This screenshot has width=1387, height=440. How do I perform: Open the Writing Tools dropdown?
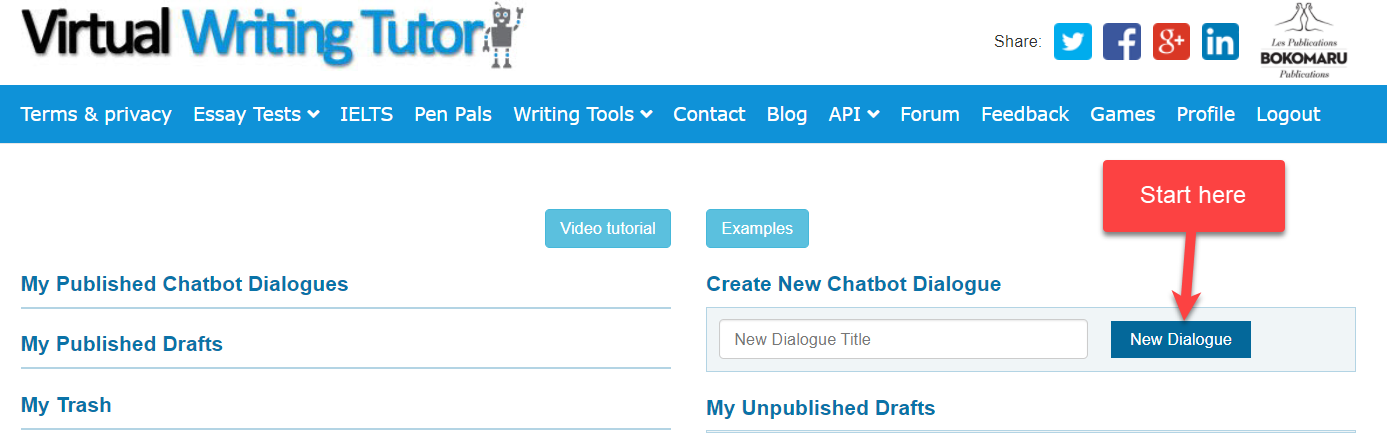pyautogui.click(x=582, y=114)
